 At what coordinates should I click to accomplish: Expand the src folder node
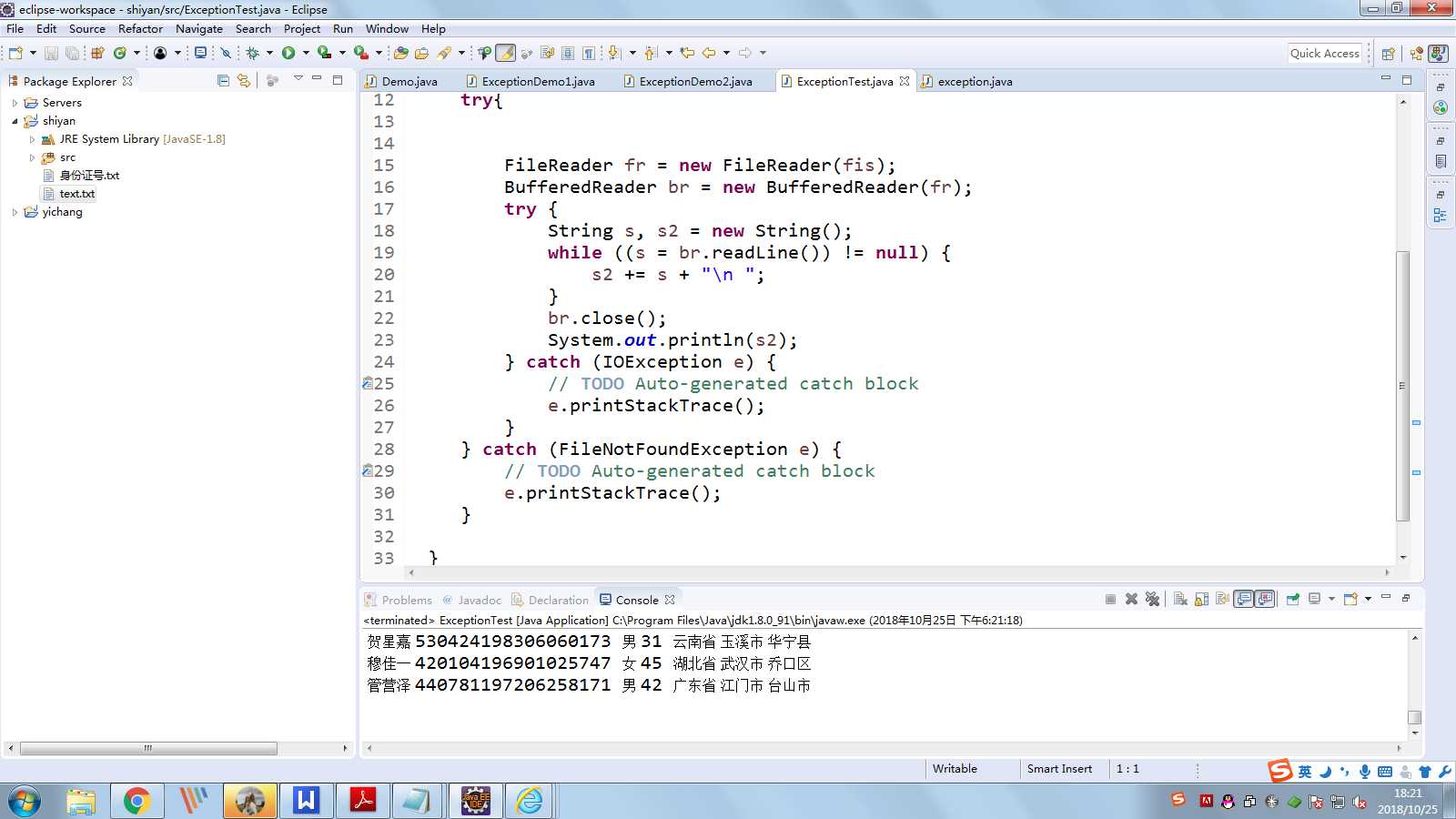pos(33,157)
